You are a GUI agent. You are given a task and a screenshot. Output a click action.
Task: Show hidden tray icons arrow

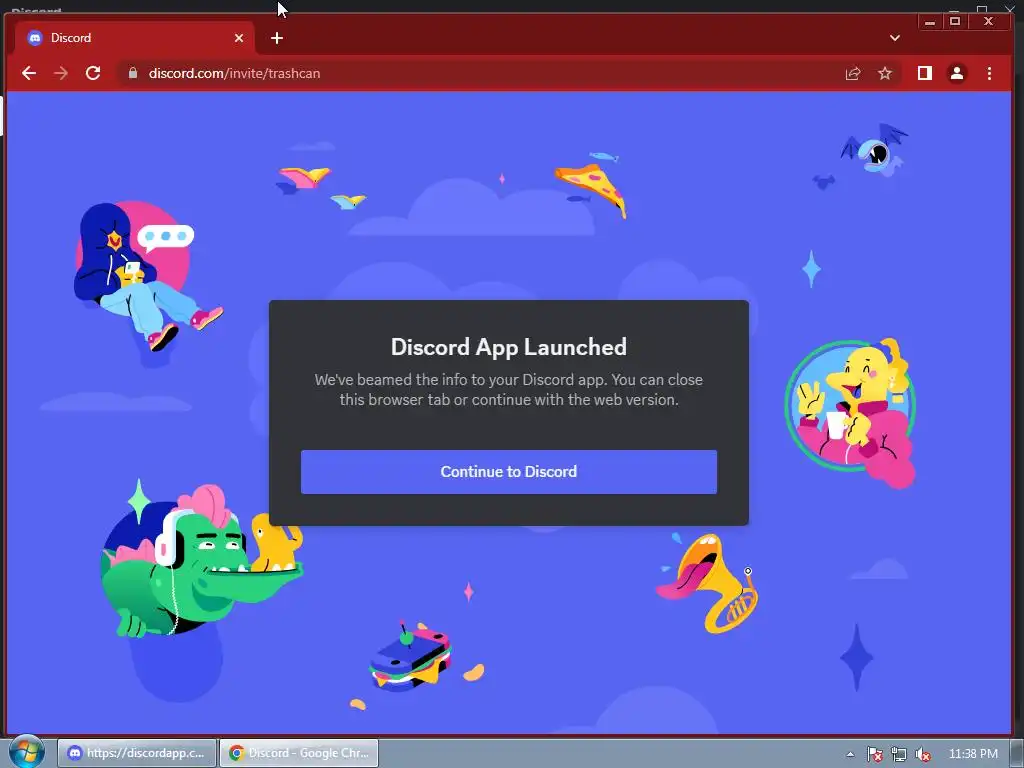[850, 754]
